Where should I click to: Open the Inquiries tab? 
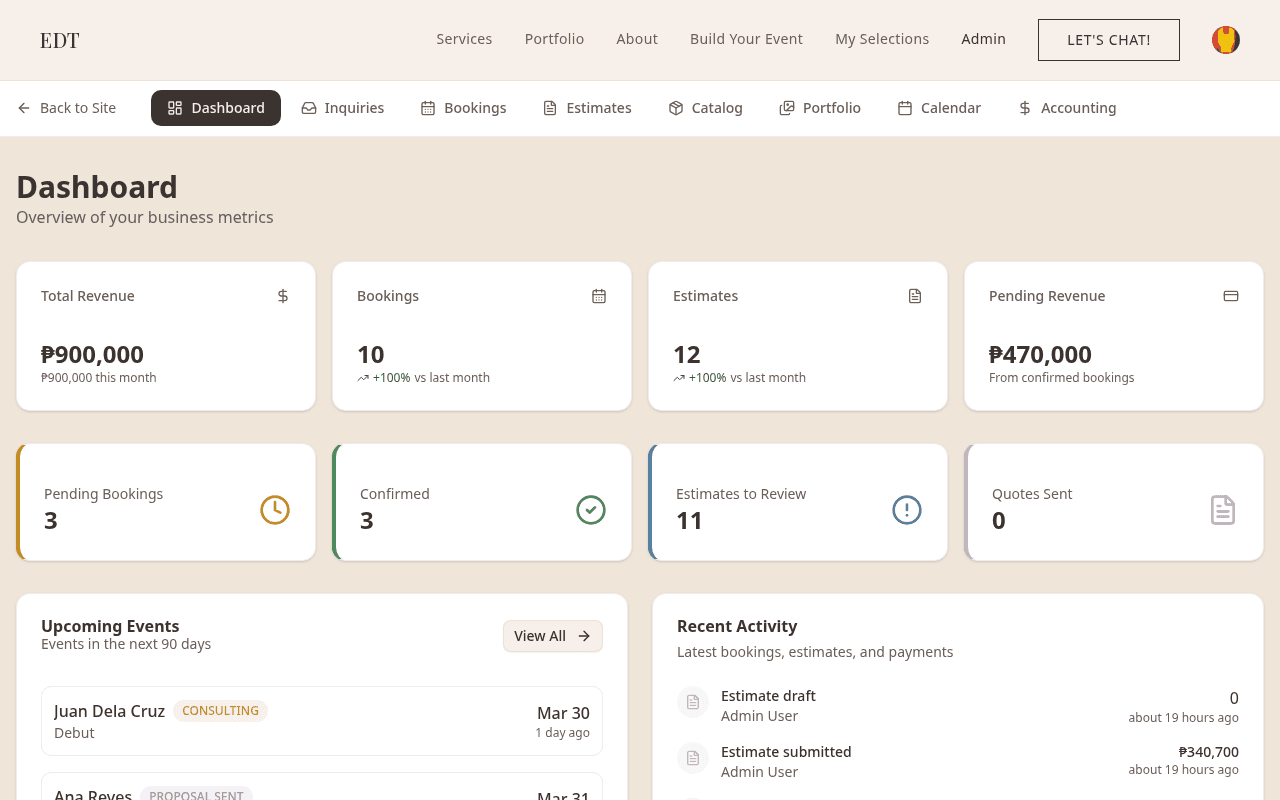tap(343, 108)
